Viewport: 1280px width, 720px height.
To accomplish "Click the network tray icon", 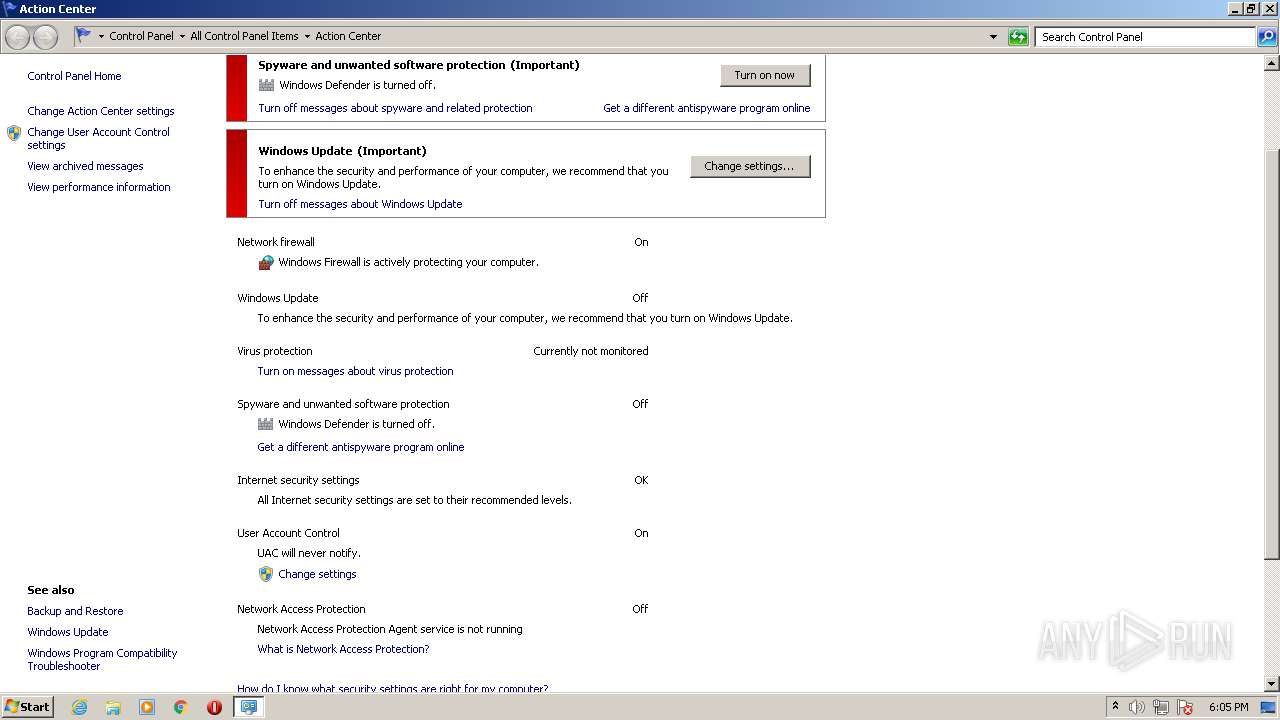I will point(1161,707).
